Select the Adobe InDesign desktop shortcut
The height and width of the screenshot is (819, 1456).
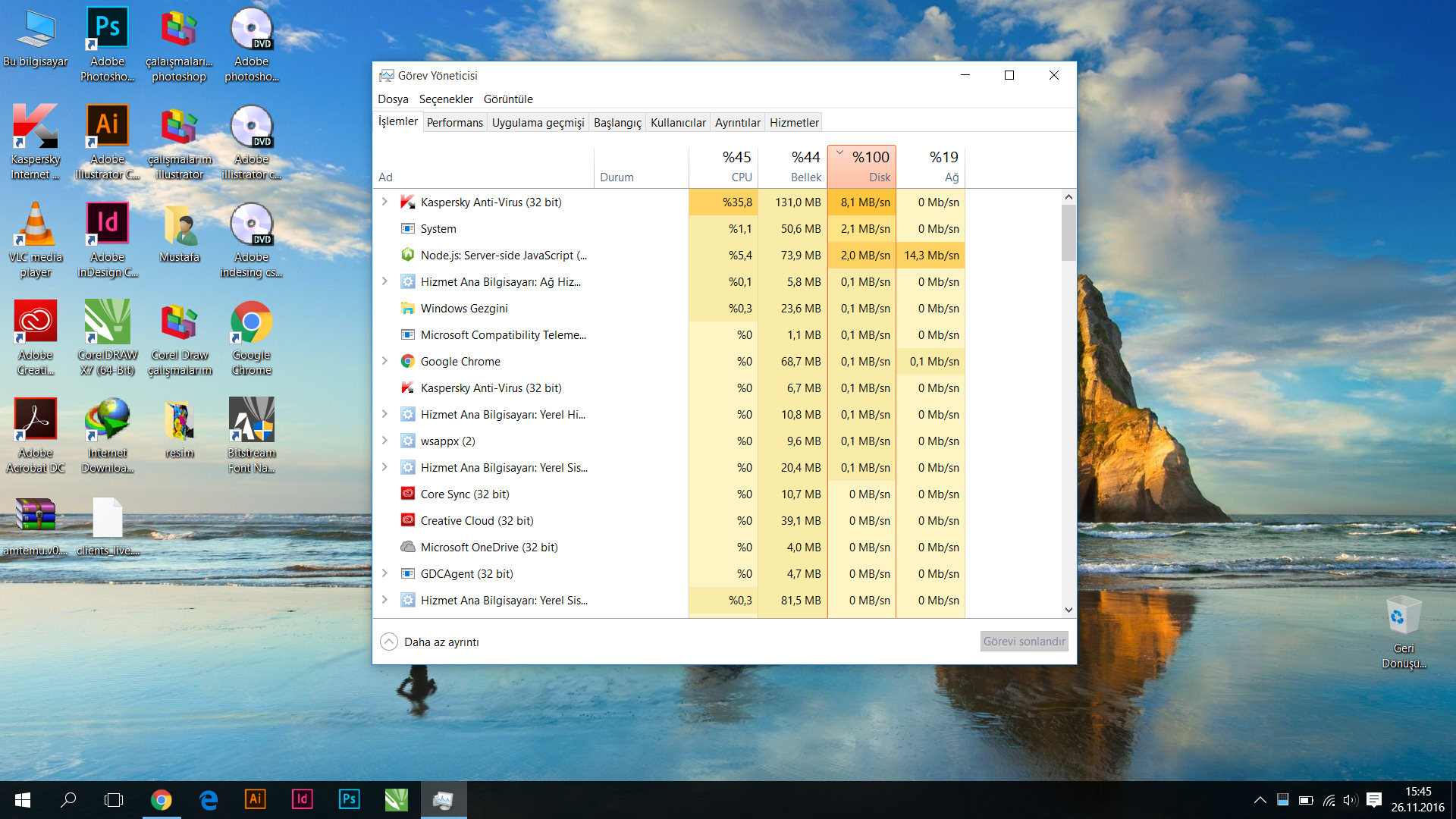click(107, 240)
